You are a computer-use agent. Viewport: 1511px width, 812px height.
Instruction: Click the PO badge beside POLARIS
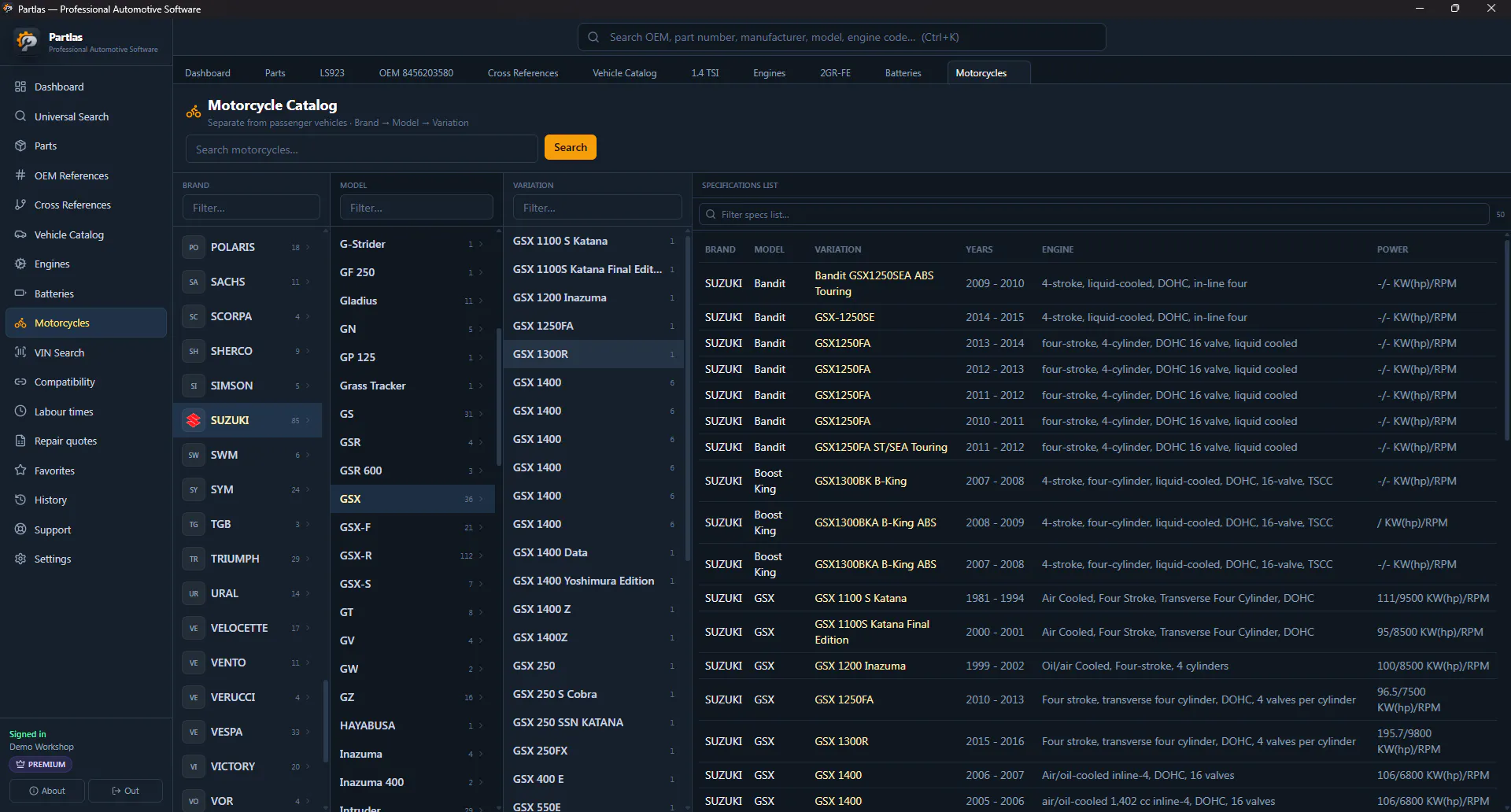(x=194, y=247)
